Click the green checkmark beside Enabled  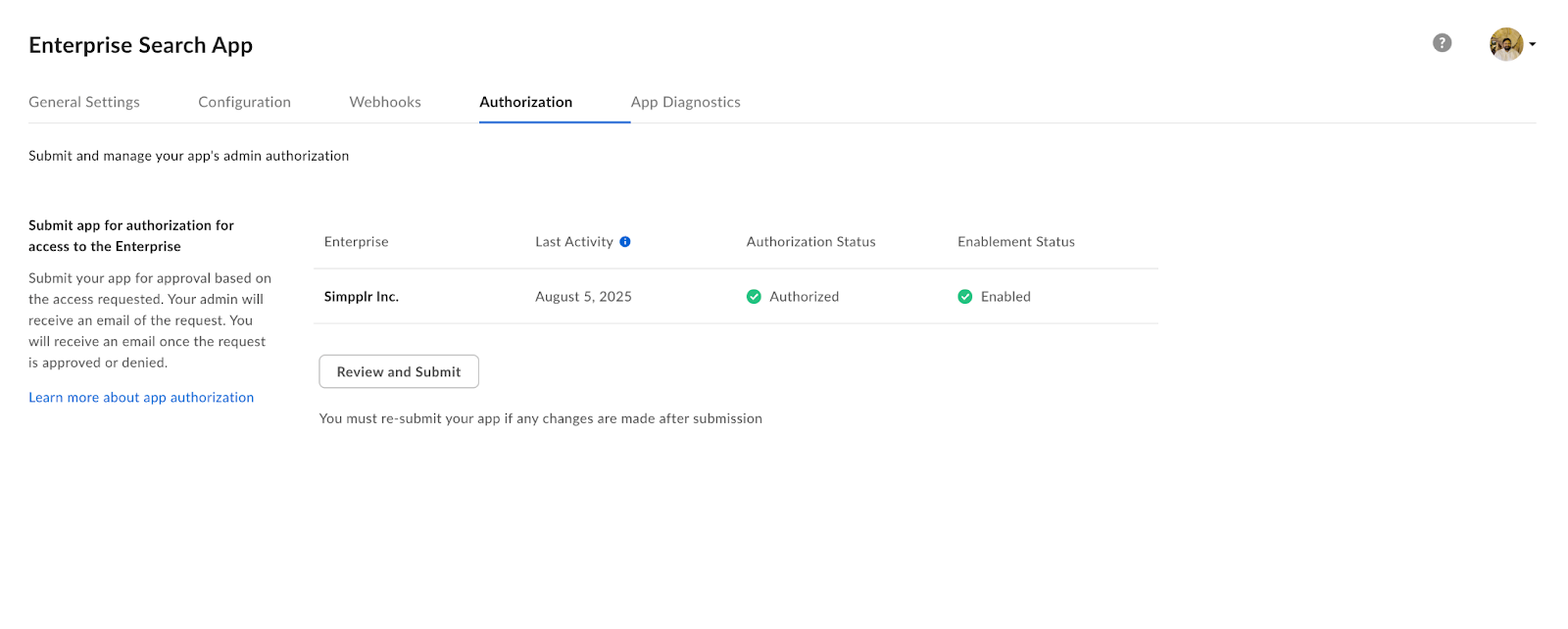[x=965, y=297]
